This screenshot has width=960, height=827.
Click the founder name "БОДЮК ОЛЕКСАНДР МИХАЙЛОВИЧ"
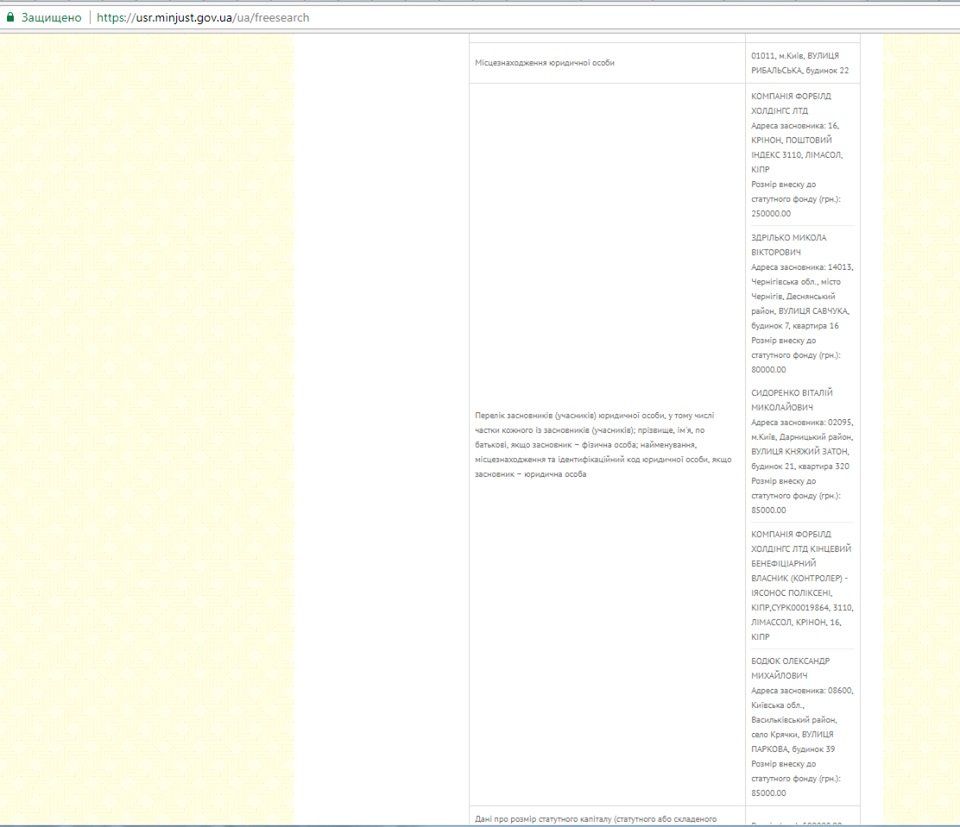coord(790,668)
